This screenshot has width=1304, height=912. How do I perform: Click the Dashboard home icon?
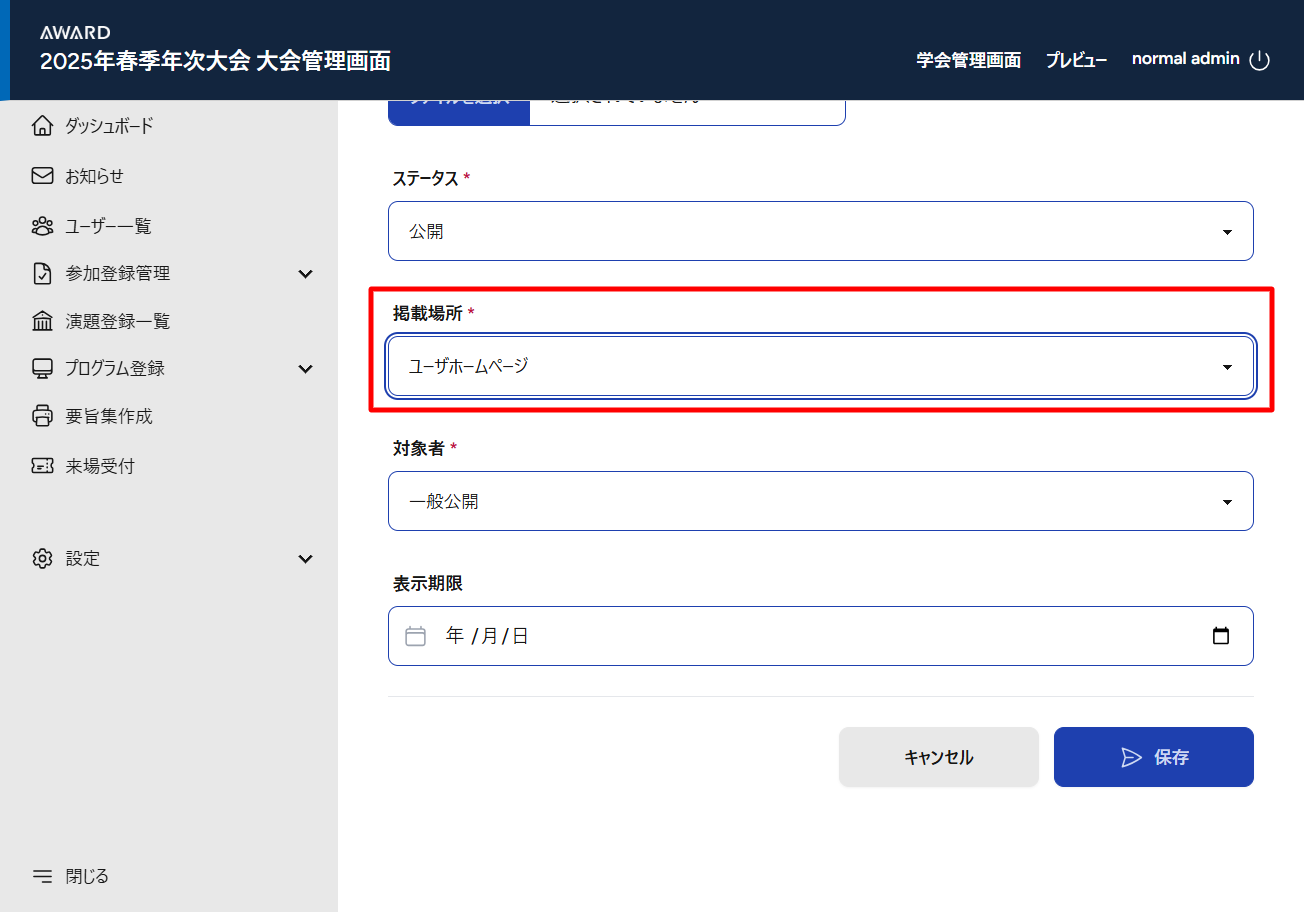point(42,126)
